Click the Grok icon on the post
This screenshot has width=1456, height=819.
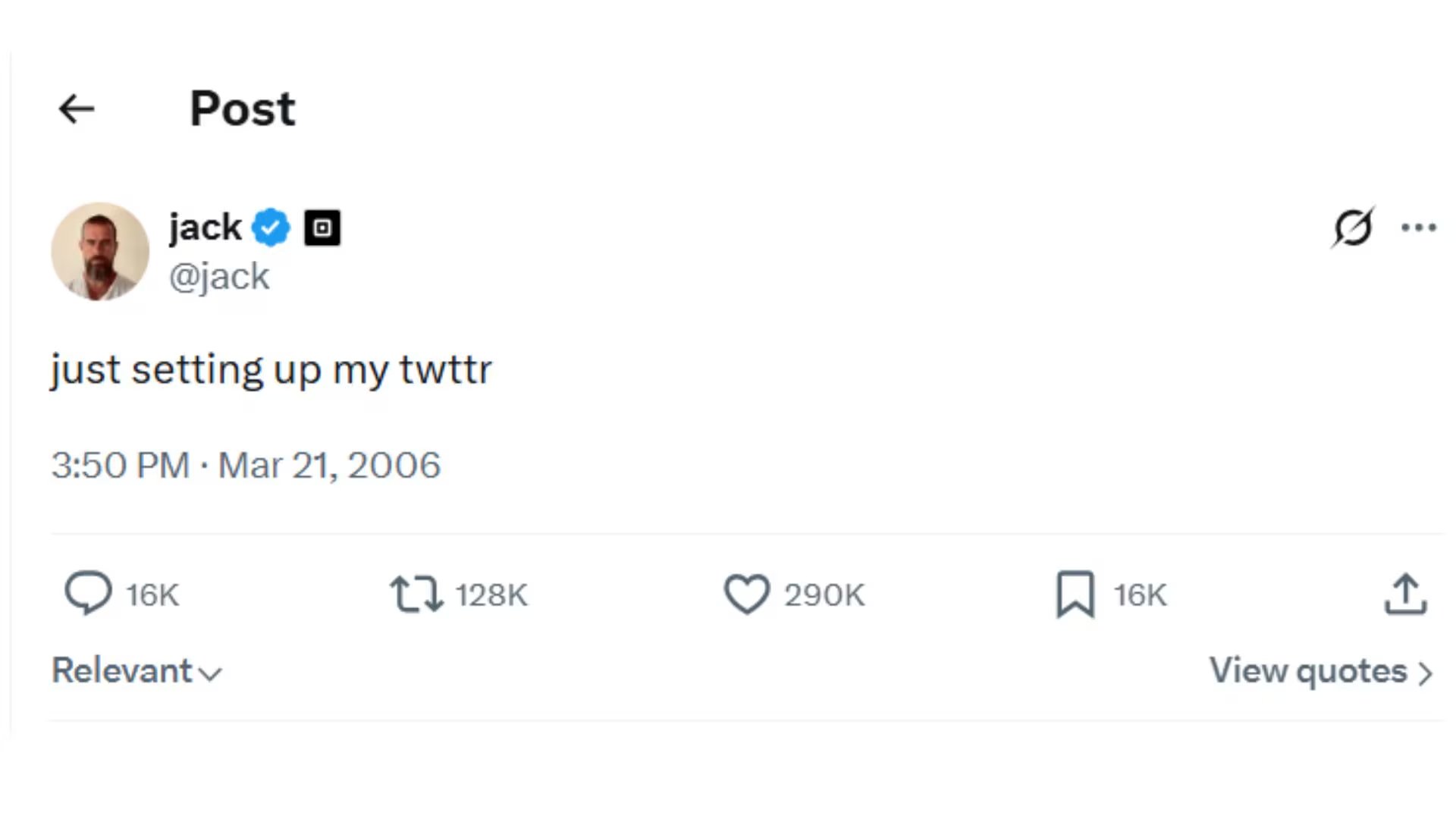[x=1353, y=227]
